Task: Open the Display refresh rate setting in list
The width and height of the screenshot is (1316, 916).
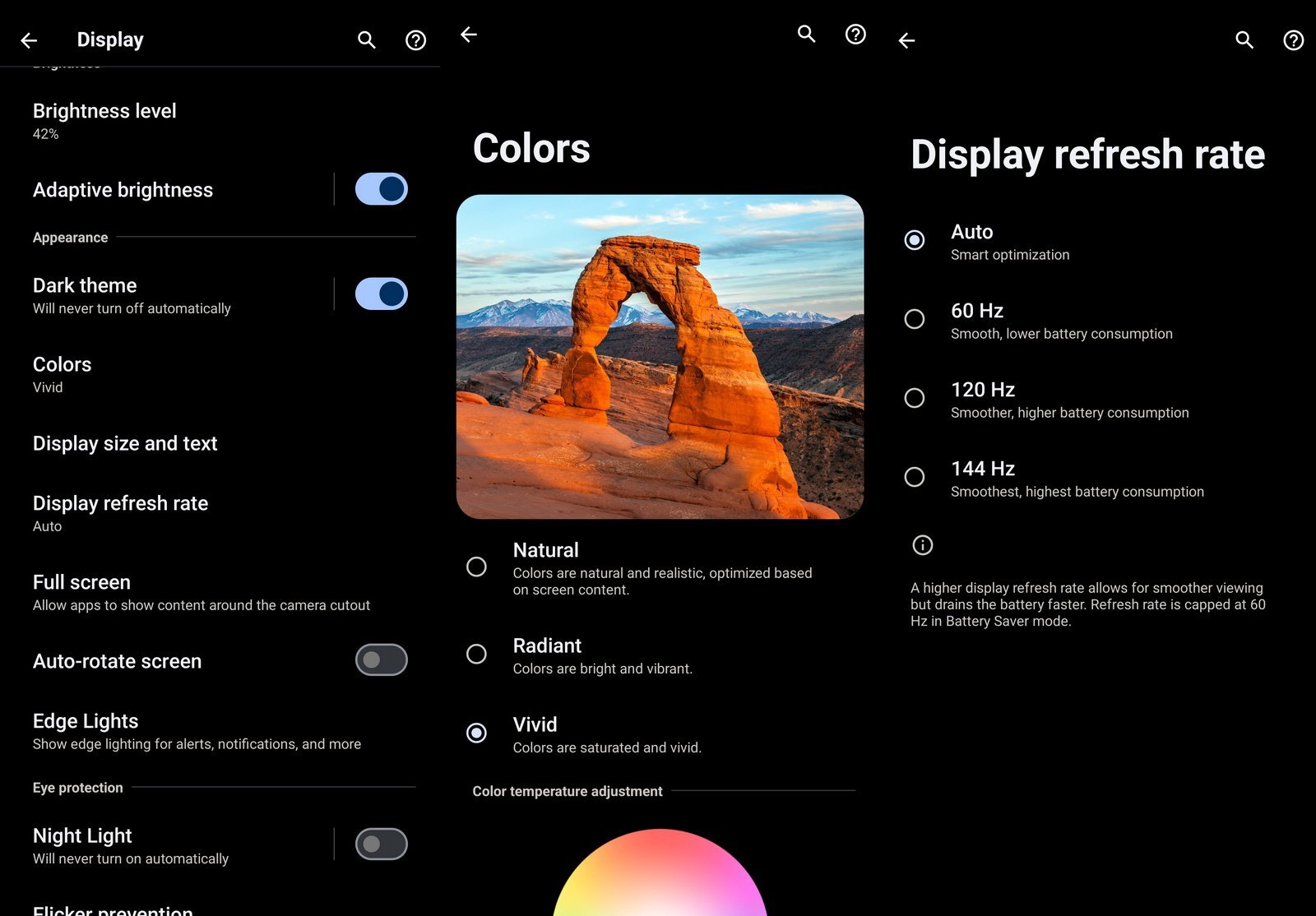Action: [x=220, y=513]
